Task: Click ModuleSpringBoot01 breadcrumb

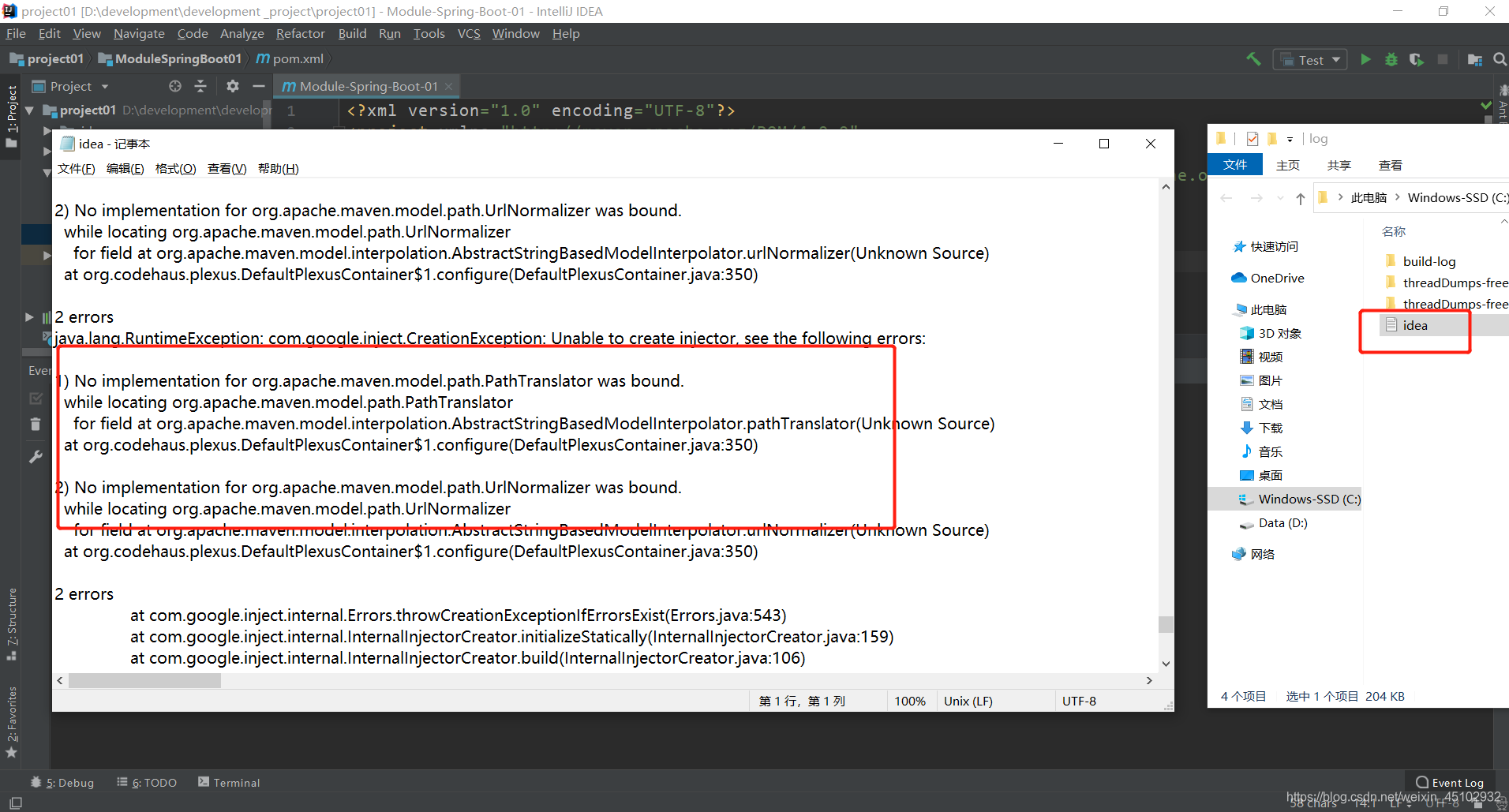Action: point(170,58)
